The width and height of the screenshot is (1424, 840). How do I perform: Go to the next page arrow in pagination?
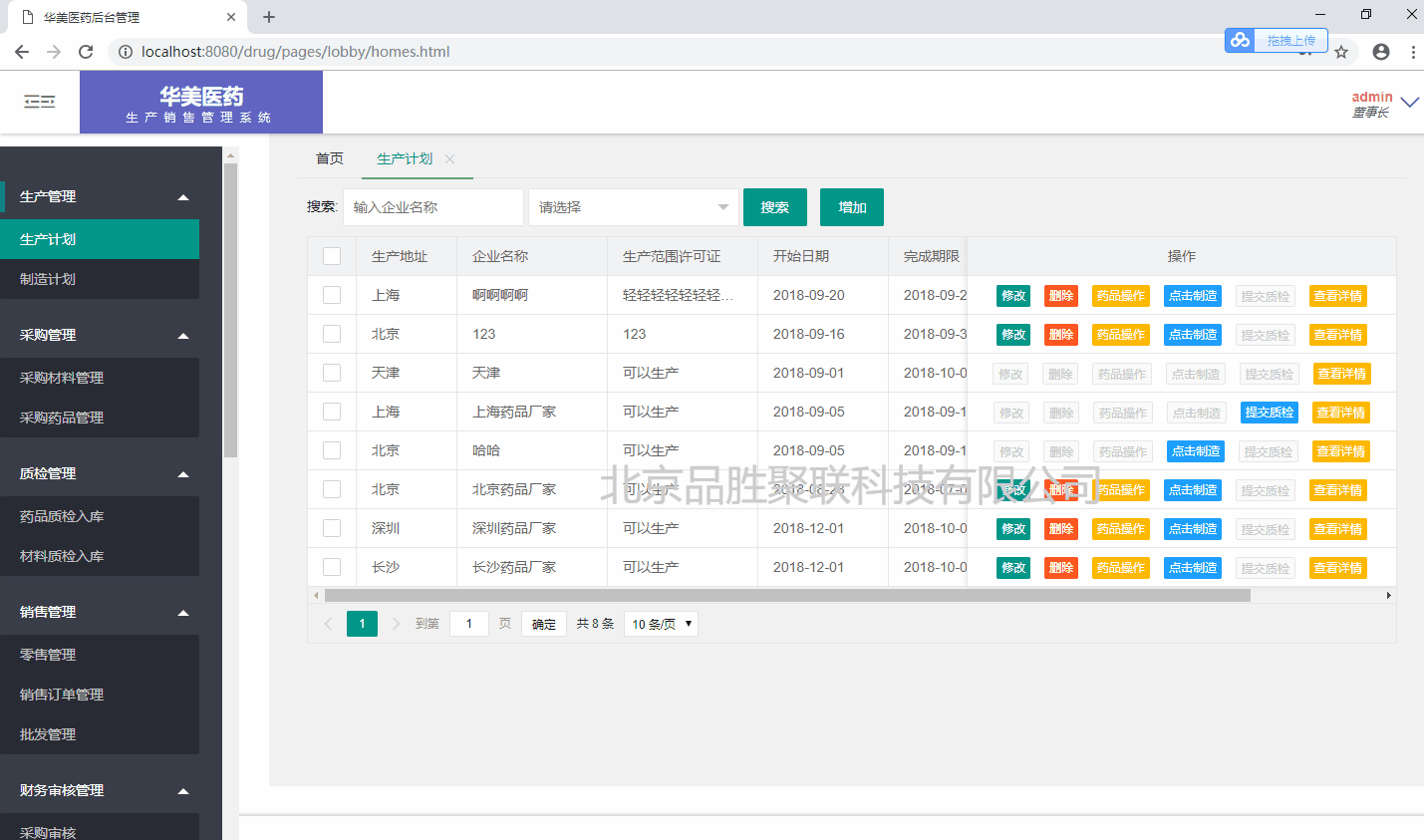[396, 624]
